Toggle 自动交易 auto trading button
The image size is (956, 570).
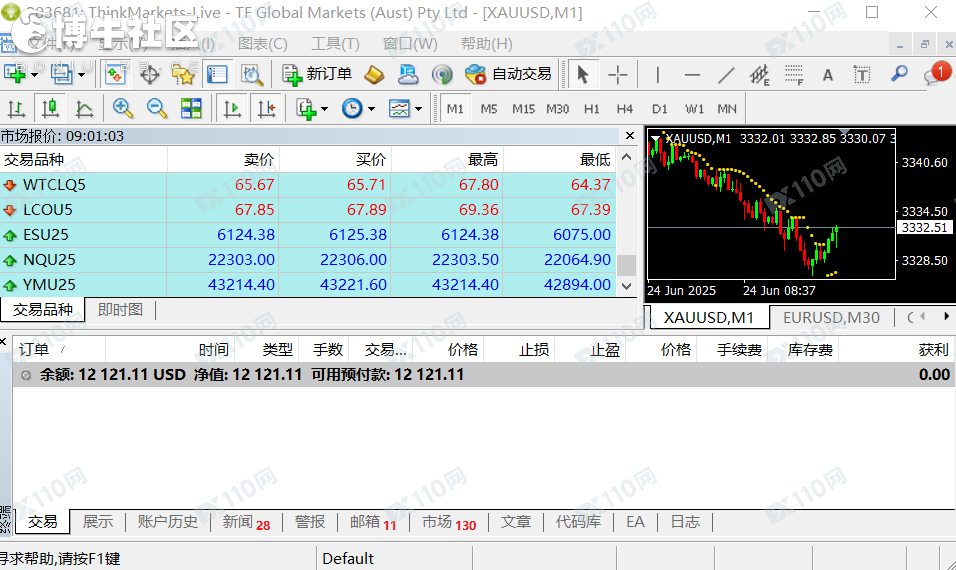click(x=509, y=74)
